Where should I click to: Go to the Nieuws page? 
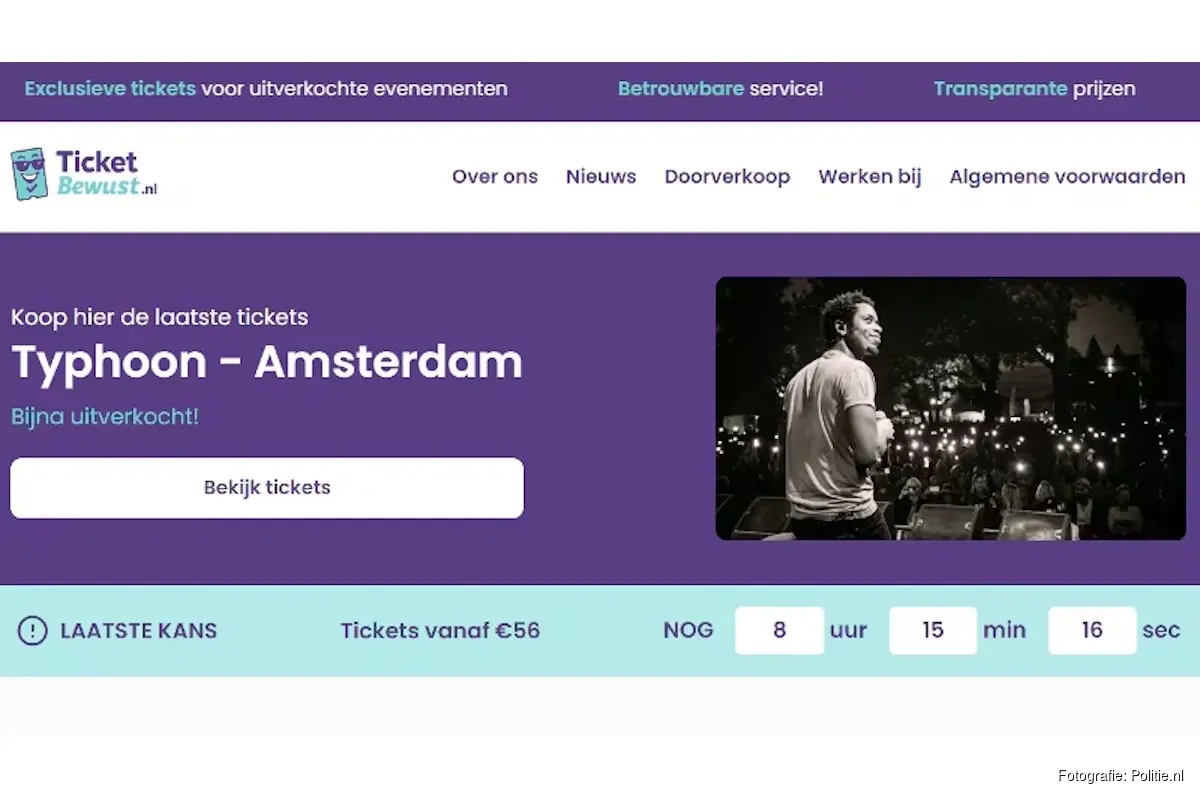coord(601,177)
